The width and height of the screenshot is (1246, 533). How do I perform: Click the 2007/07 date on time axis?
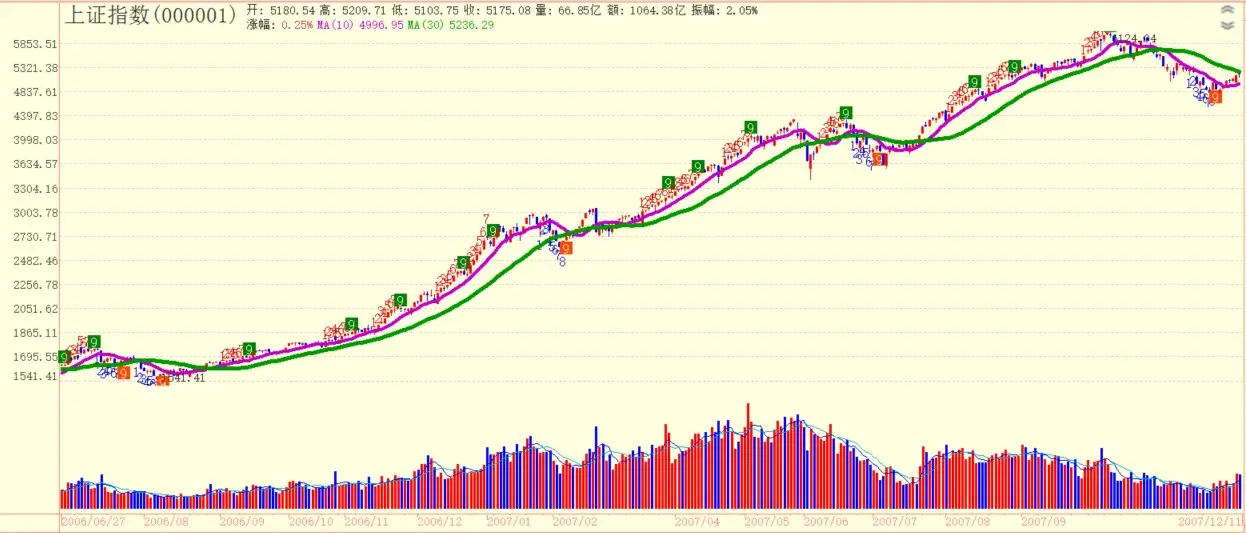[895, 521]
